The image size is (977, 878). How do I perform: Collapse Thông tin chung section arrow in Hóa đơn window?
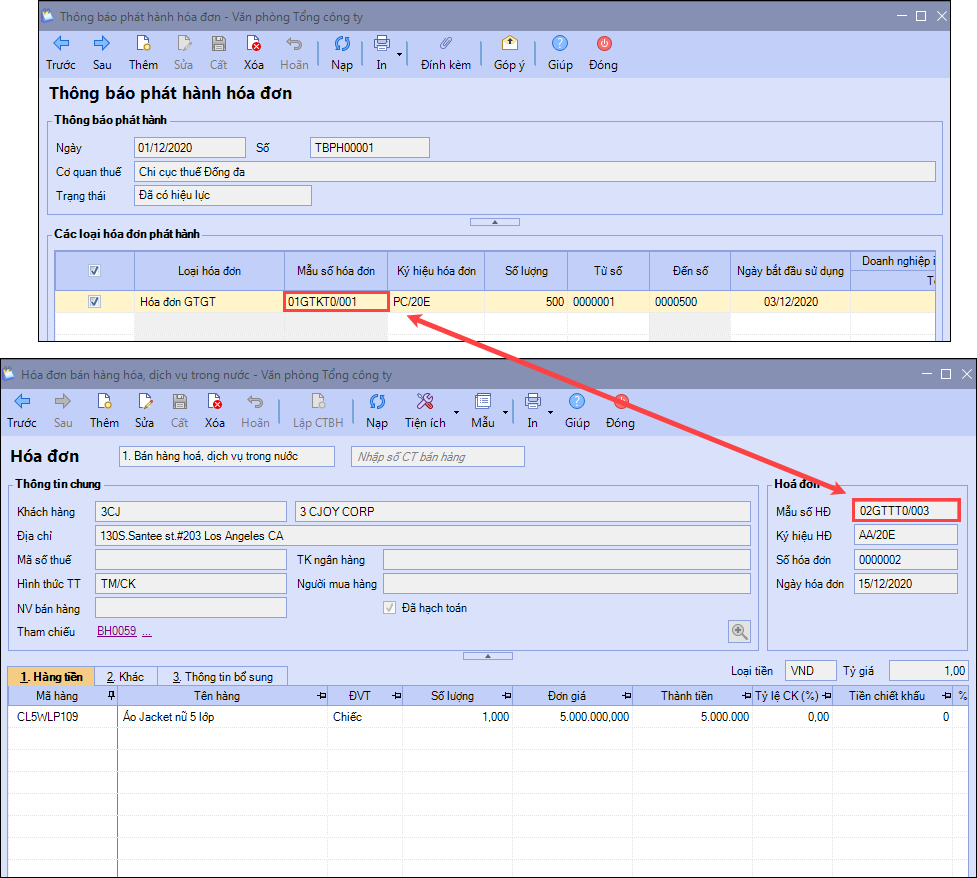pos(488,656)
